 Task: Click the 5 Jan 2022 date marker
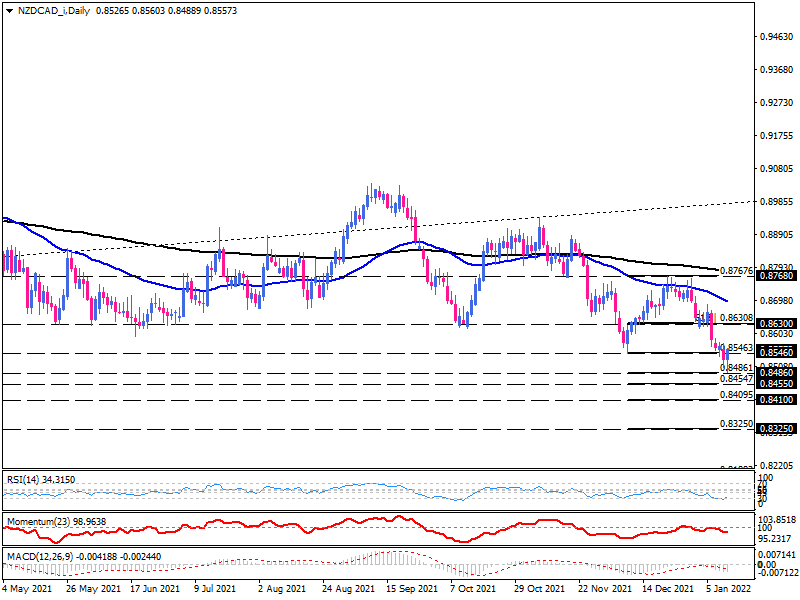(x=730, y=588)
